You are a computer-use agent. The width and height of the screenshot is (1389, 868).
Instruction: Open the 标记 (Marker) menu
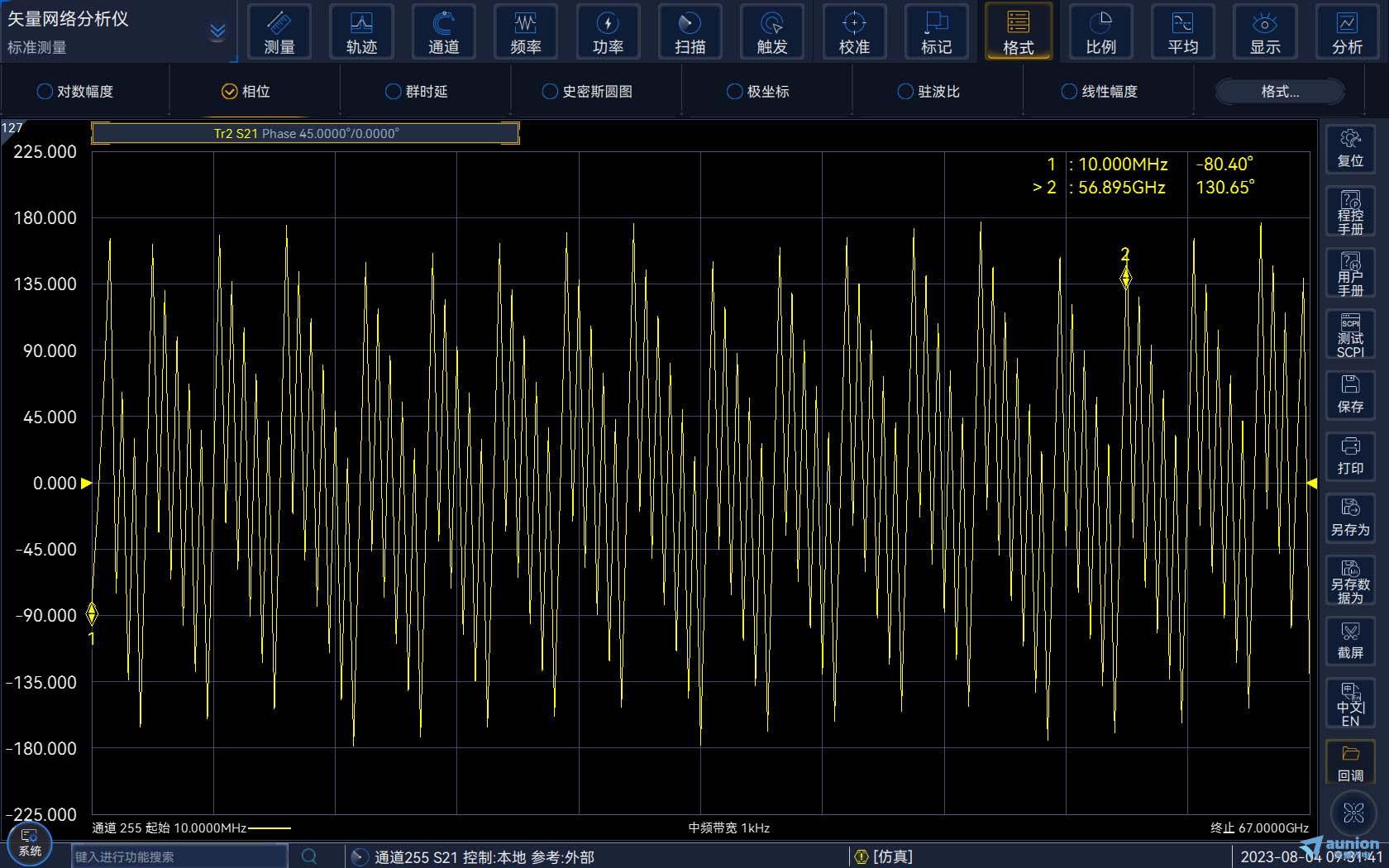click(936, 31)
